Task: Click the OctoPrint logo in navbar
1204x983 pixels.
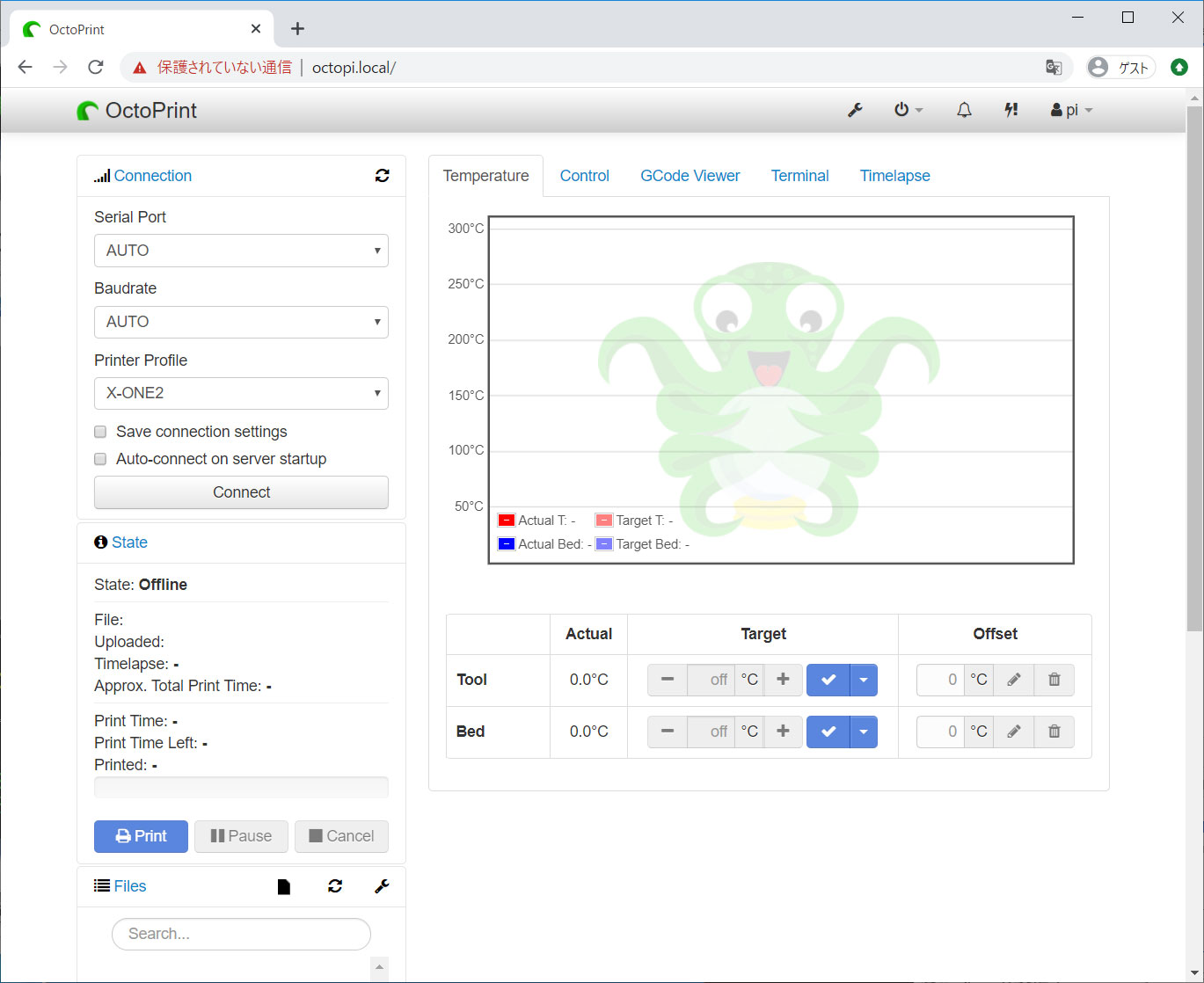Action: pyautogui.click(x=136, y=110)
